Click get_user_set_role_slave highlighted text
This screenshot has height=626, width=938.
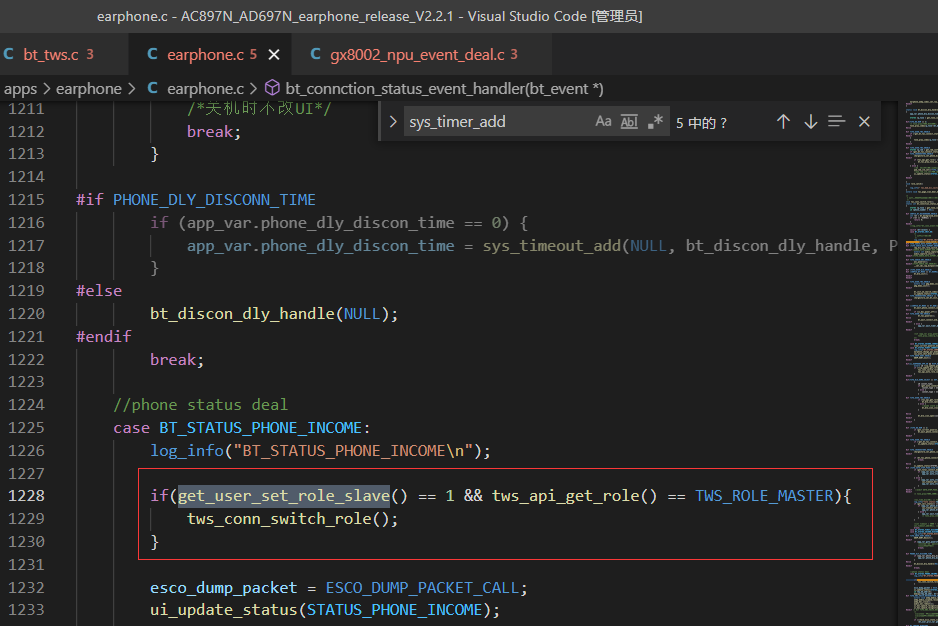[x=284, y=496]
